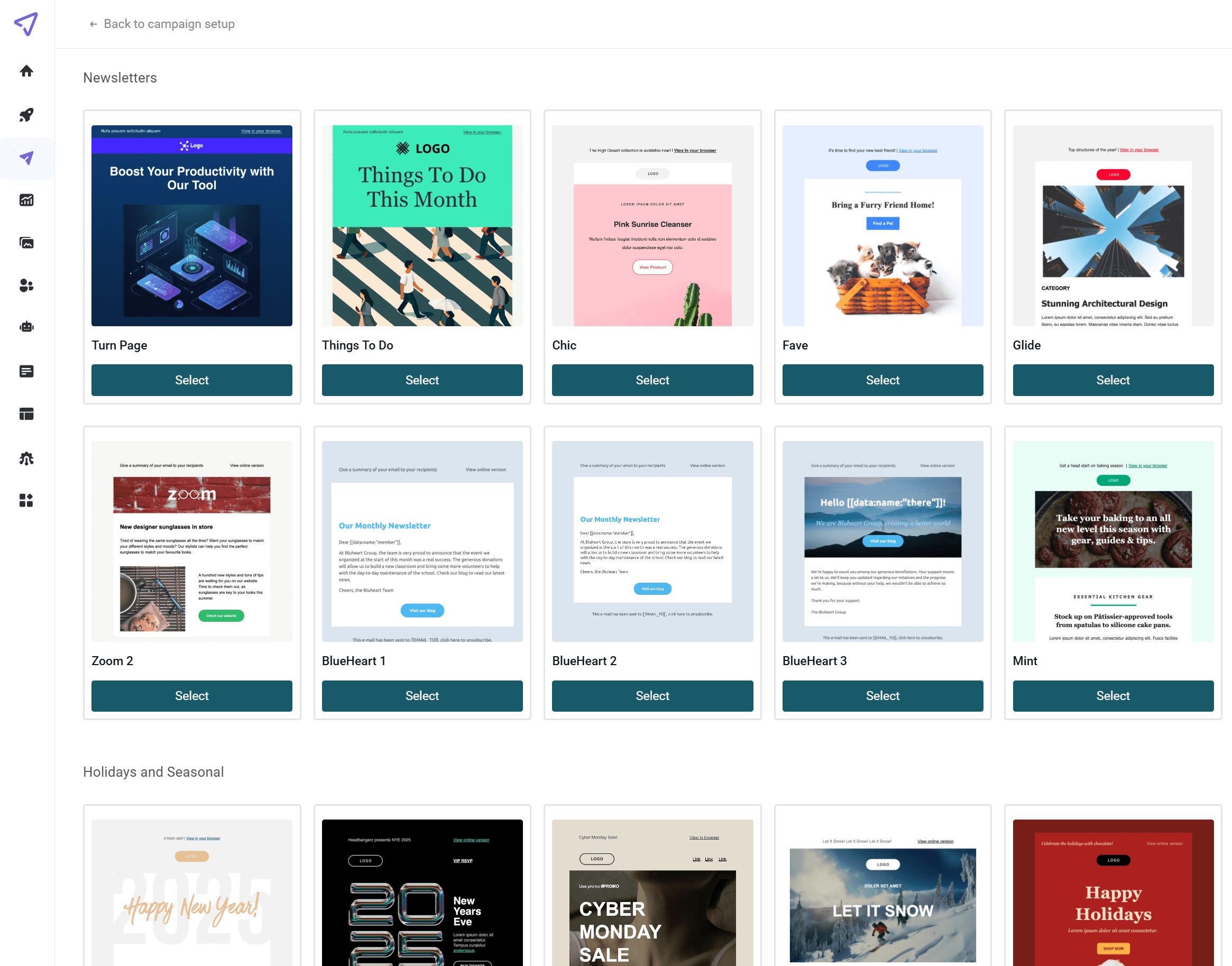Select the Chic template
Screen dimensions: 1232x966
(x=652, y=380)
